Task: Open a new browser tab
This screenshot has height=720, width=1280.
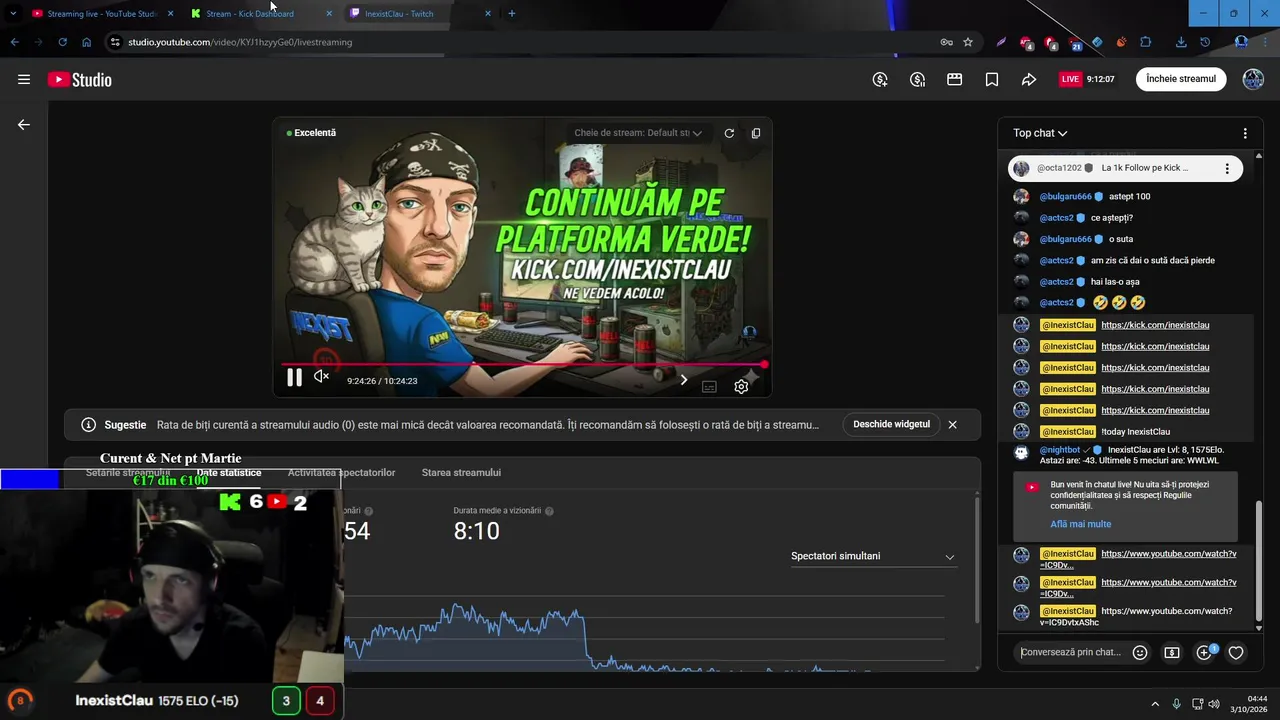Action: click(512, 14)
